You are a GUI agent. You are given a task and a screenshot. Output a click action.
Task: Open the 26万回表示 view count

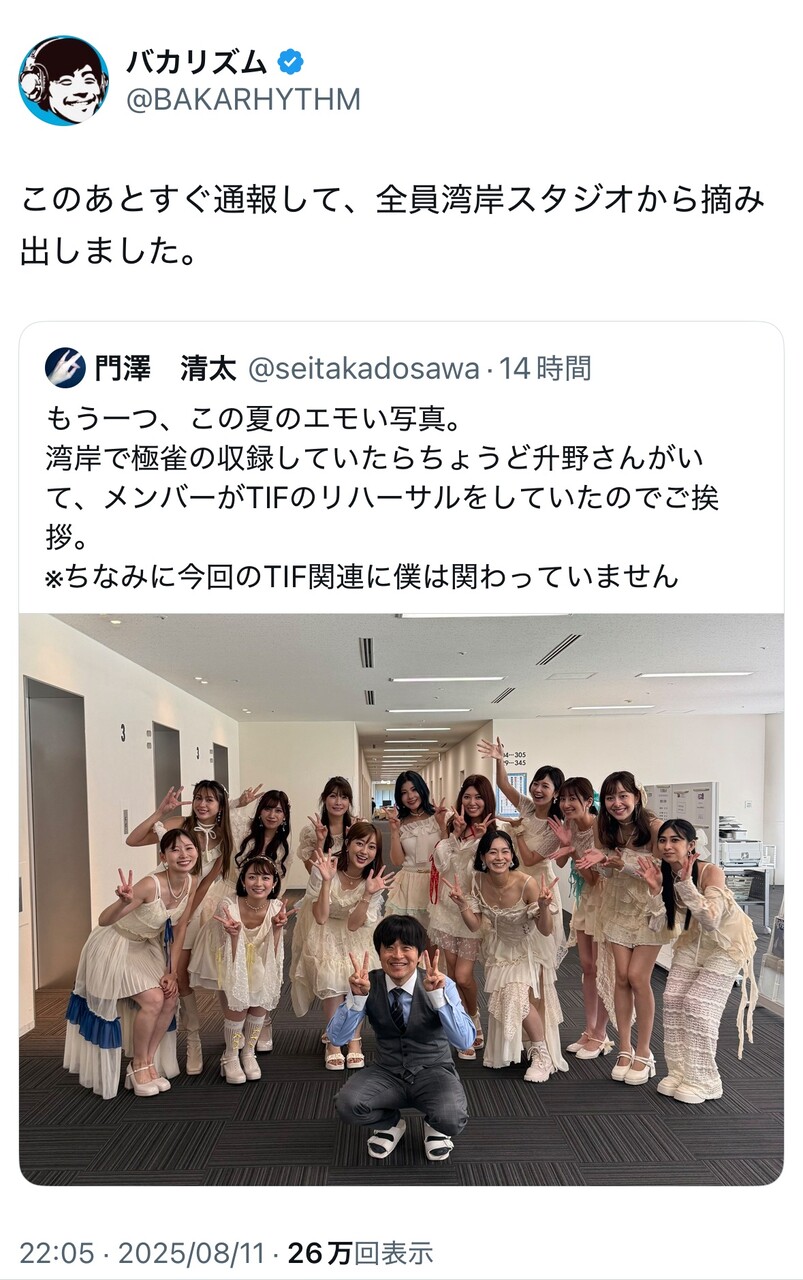(360, 1252)
